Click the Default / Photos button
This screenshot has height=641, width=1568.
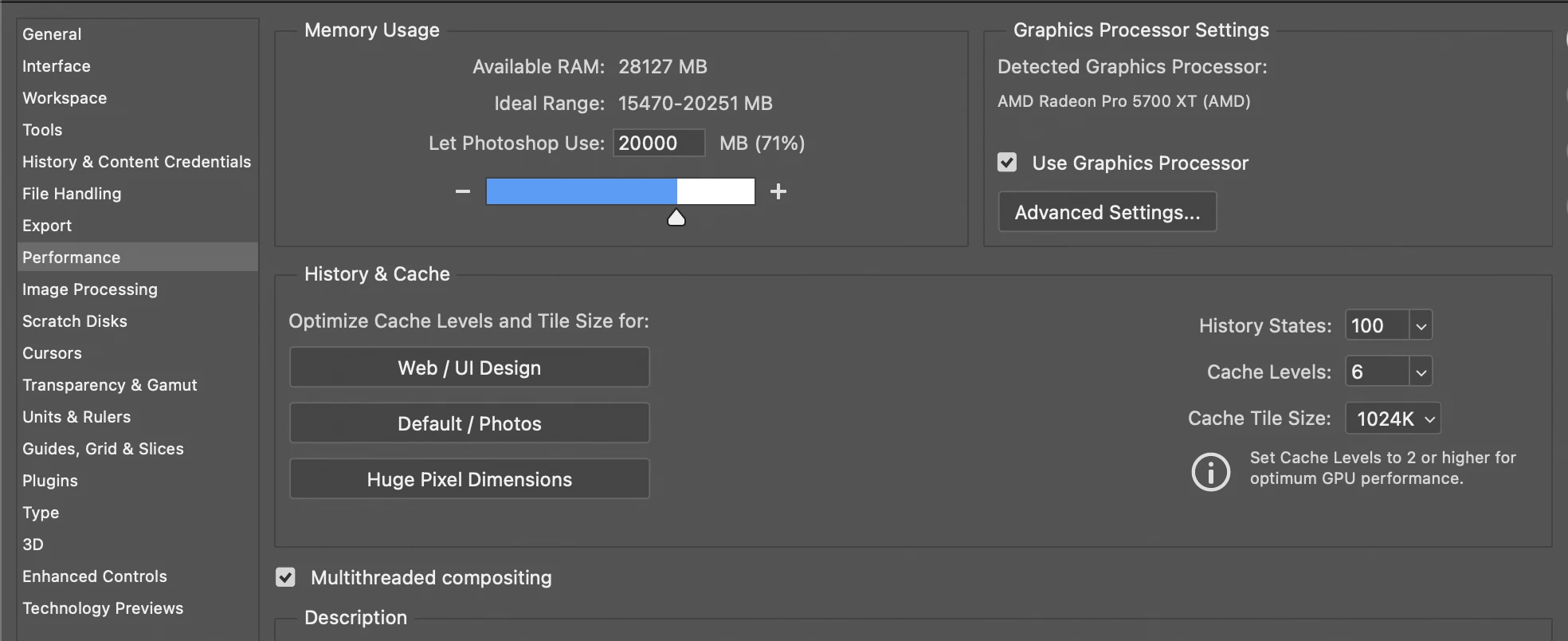coord(469,423)
